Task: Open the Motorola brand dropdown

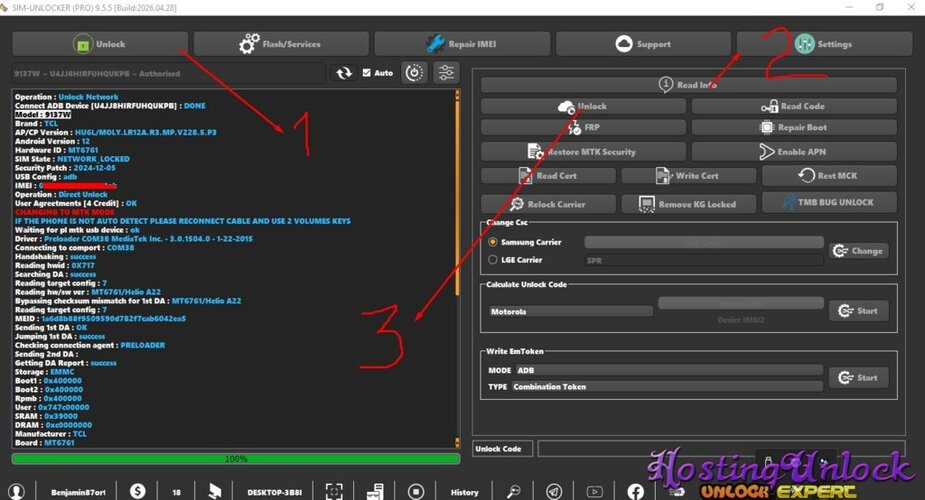Action: click(570, 311)
